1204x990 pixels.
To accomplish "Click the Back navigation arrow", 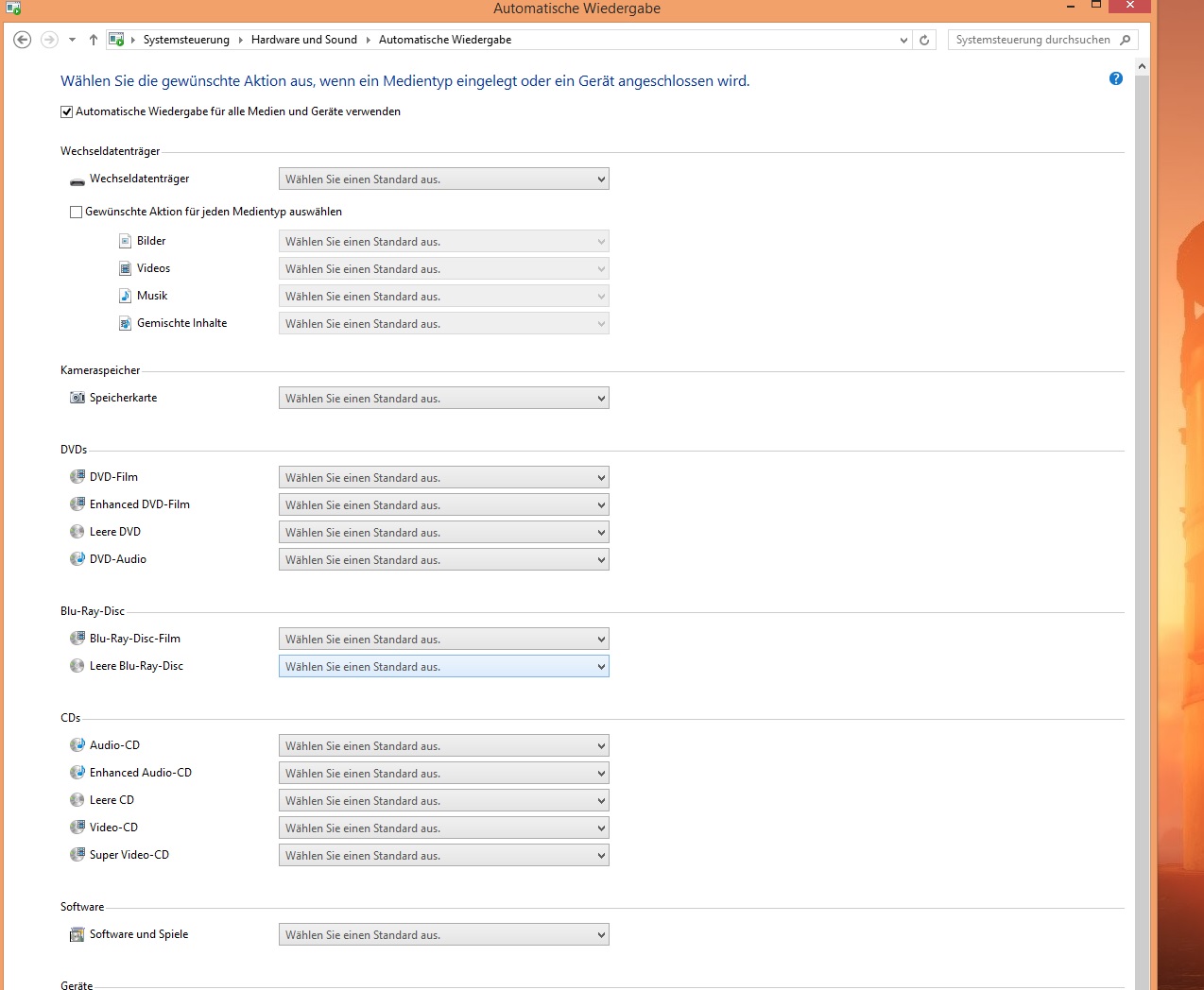I will click(23, 40).
